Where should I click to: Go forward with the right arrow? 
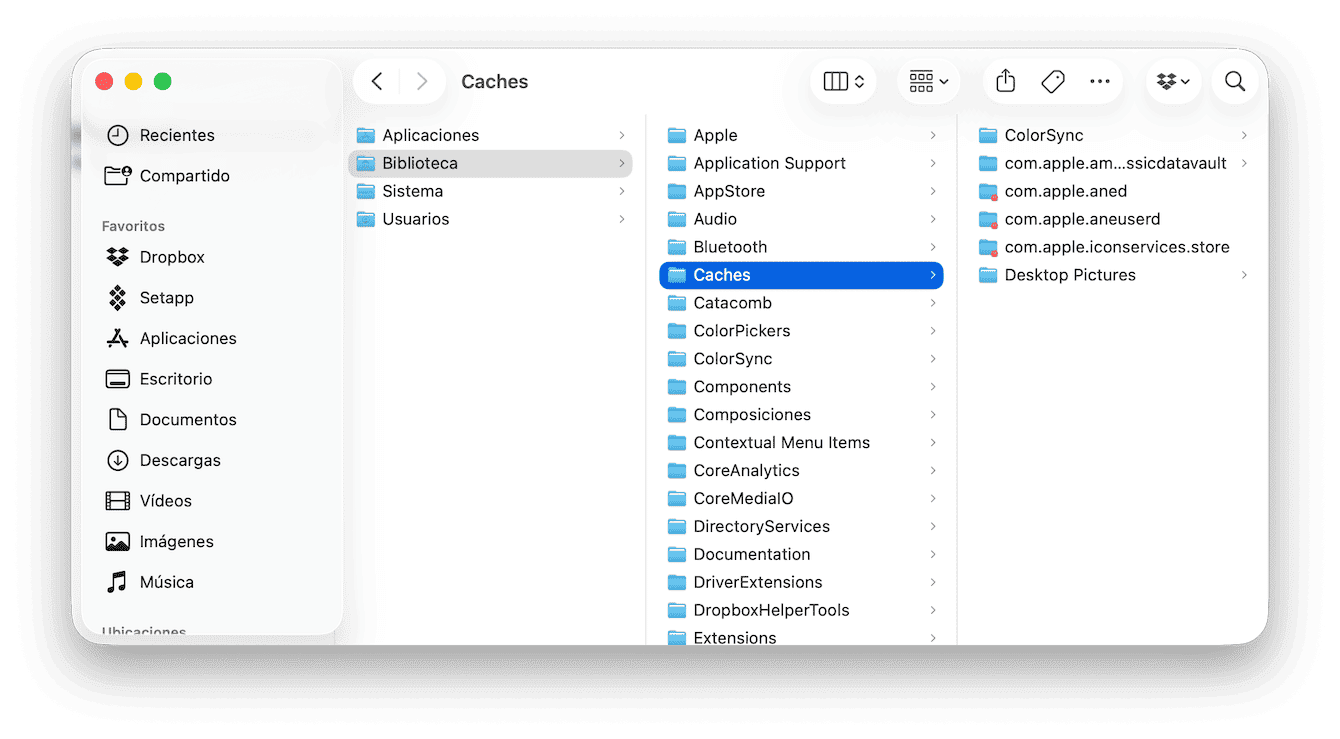coord(422,82)
